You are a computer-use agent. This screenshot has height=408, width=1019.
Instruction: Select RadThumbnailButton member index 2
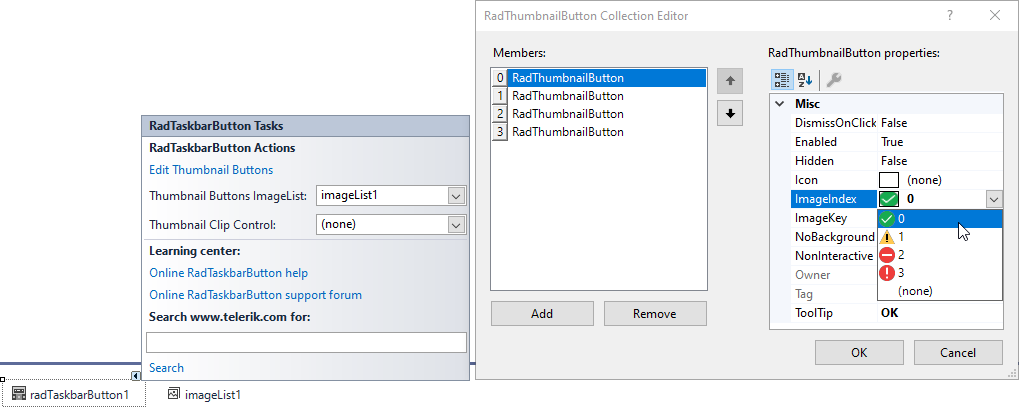(599, 114)
